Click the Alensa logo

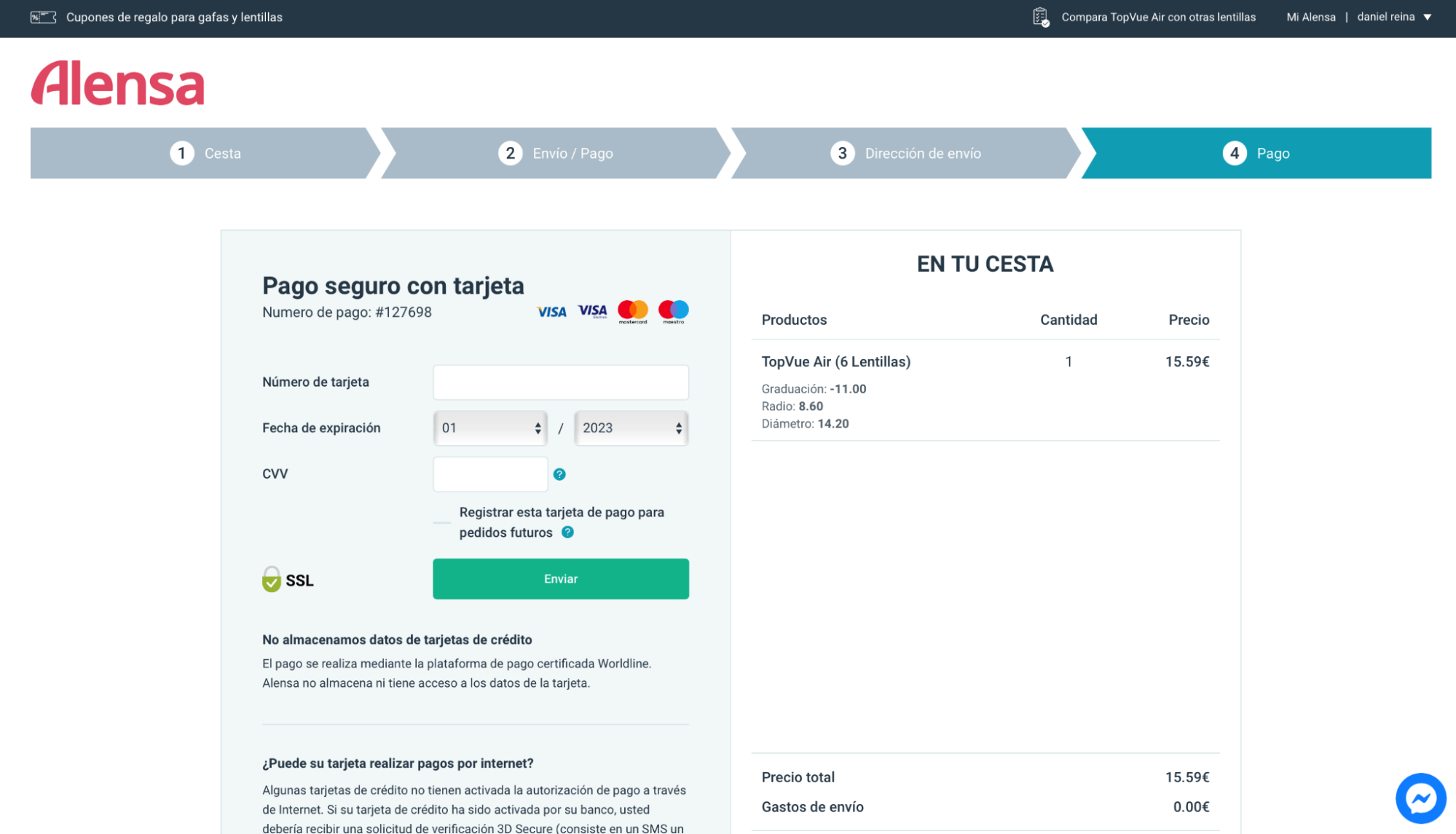click(x=117, y=83)
